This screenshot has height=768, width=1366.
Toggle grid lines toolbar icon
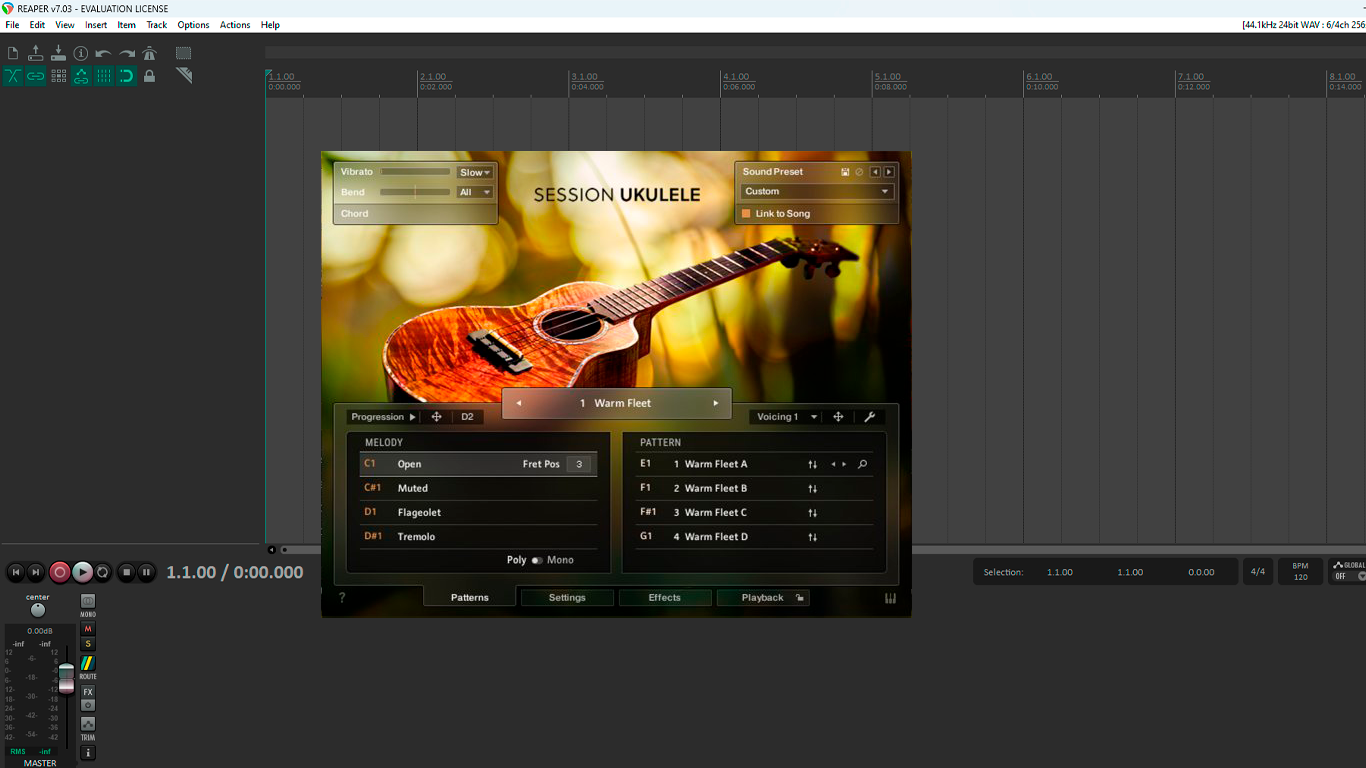click(x=104, y=76)
